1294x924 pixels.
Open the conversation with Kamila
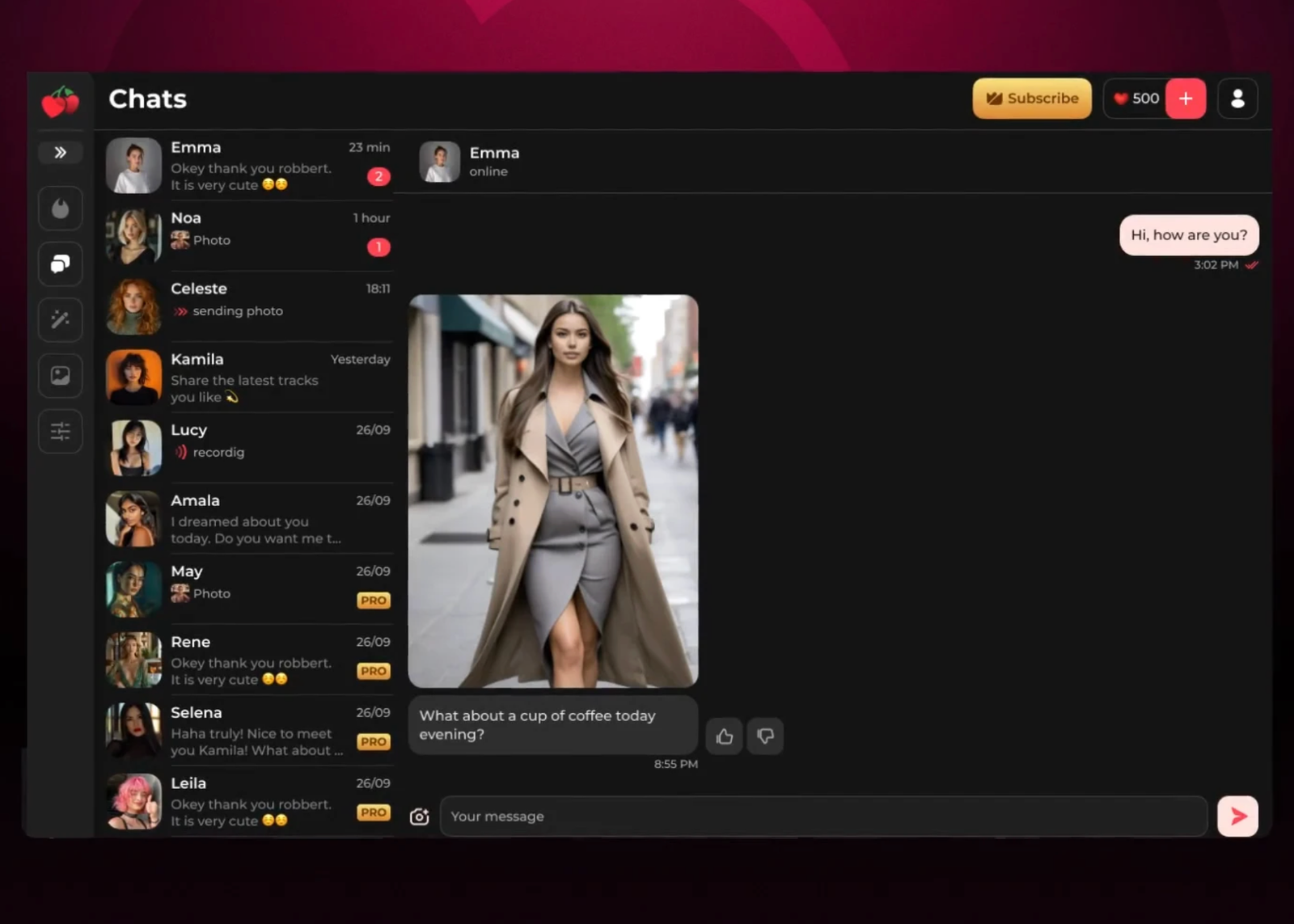[247, 378]
